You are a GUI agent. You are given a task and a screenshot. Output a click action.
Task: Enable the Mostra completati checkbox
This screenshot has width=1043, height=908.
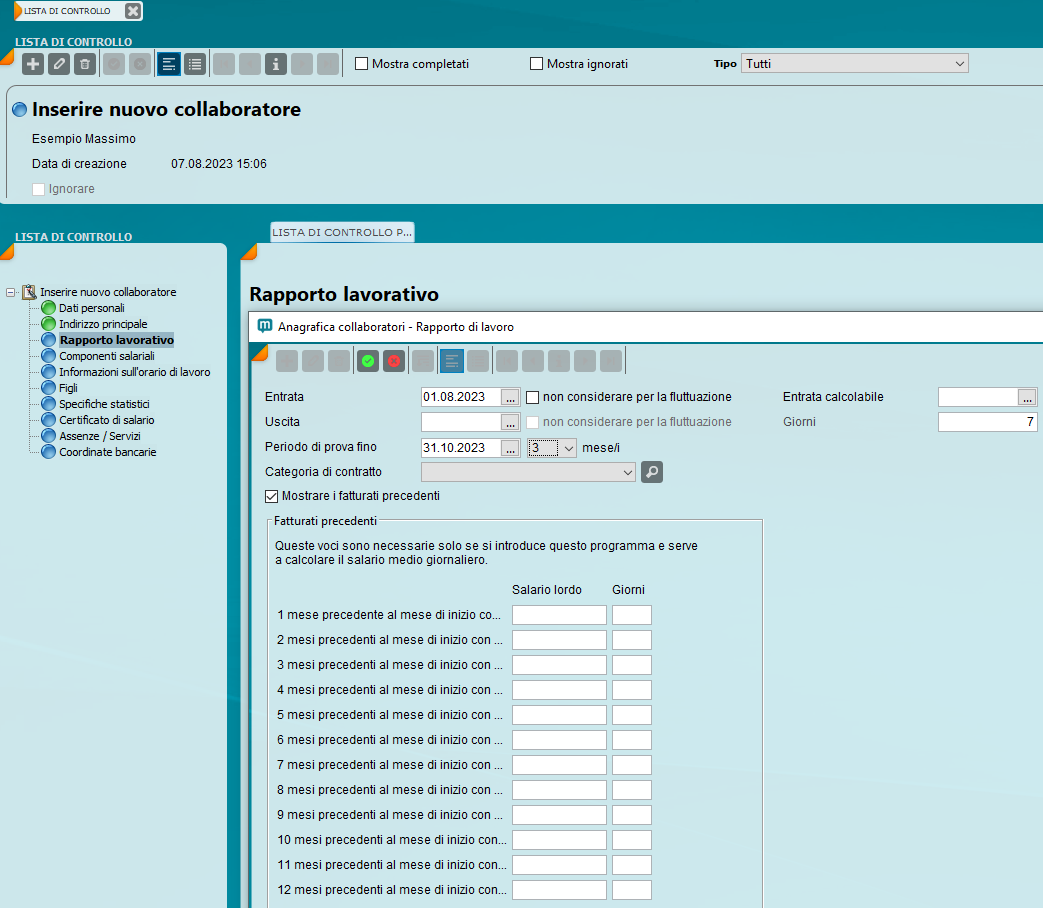coord(362,64)
